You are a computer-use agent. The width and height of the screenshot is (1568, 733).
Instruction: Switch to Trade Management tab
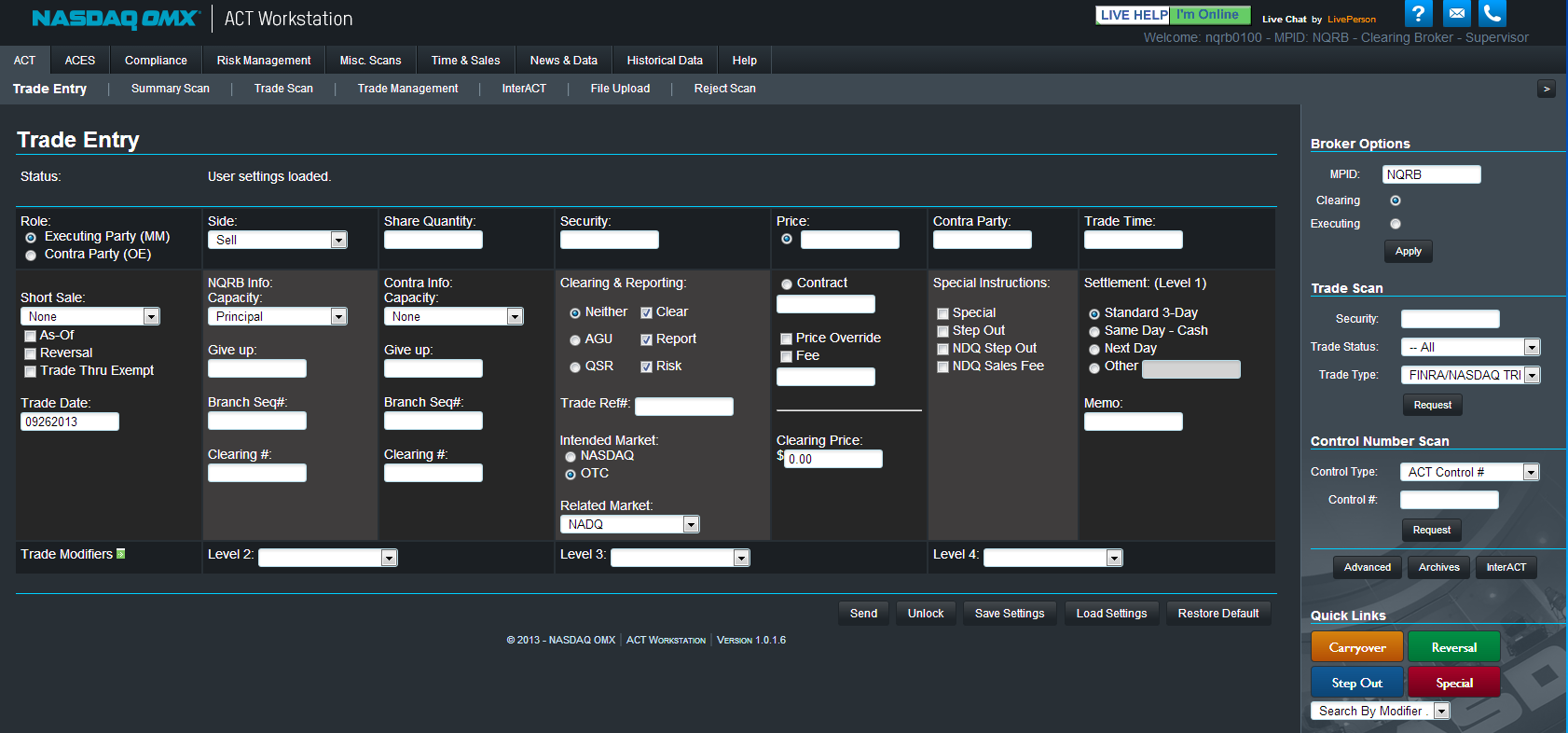click(x=408, y=89)
